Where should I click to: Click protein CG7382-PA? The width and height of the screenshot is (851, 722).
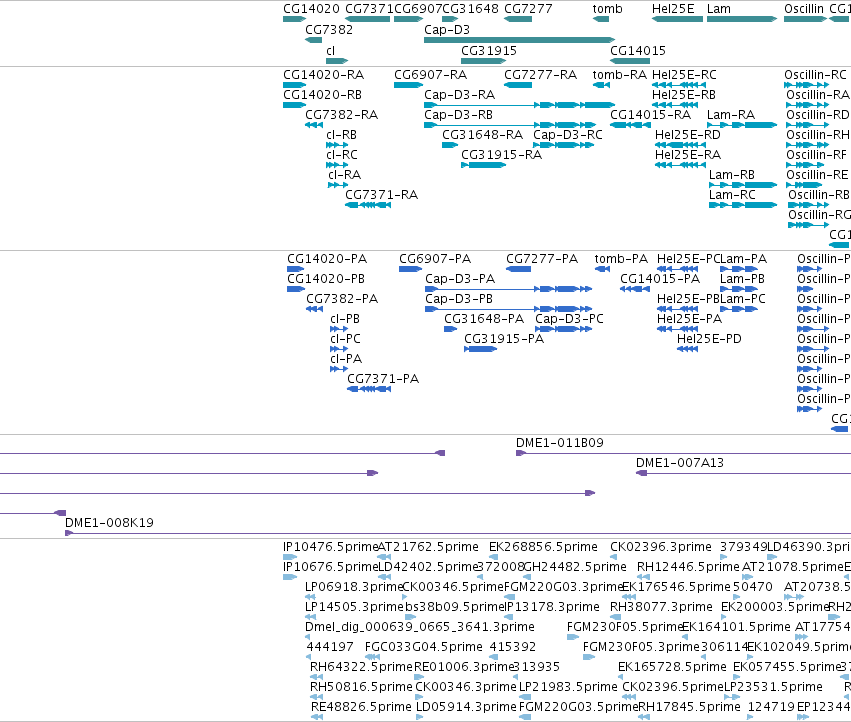click(315, 309)
